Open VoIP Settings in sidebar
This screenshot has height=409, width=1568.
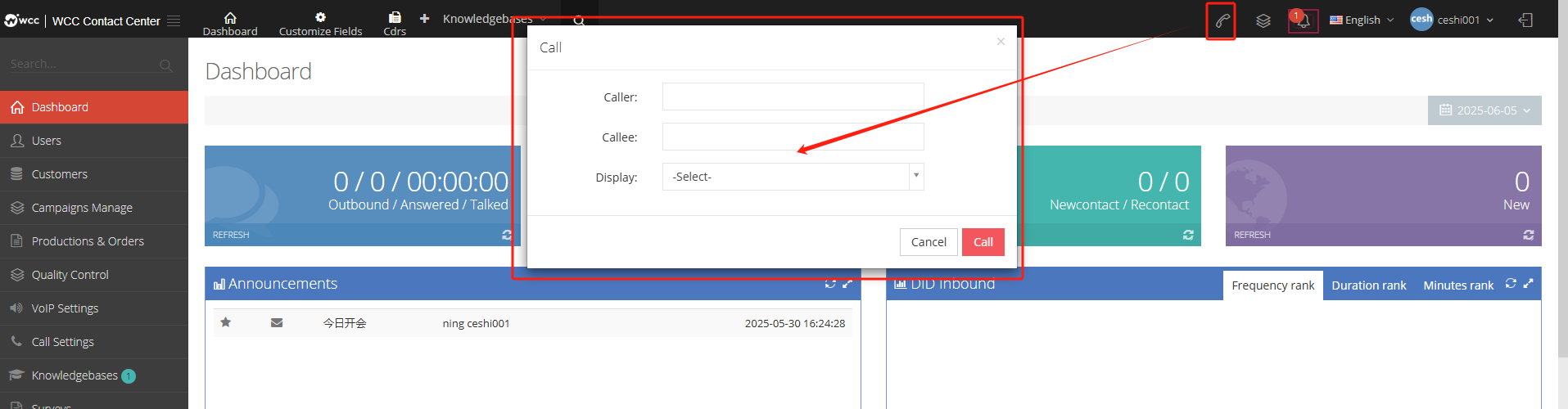coord(94,308)
